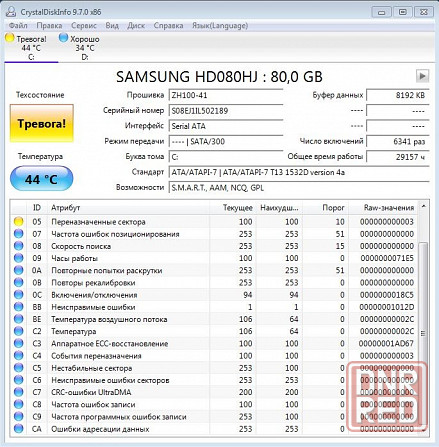This screenshot has width=439, height=447.
Task: Click the Порог column header
Action: coord(325,208)
